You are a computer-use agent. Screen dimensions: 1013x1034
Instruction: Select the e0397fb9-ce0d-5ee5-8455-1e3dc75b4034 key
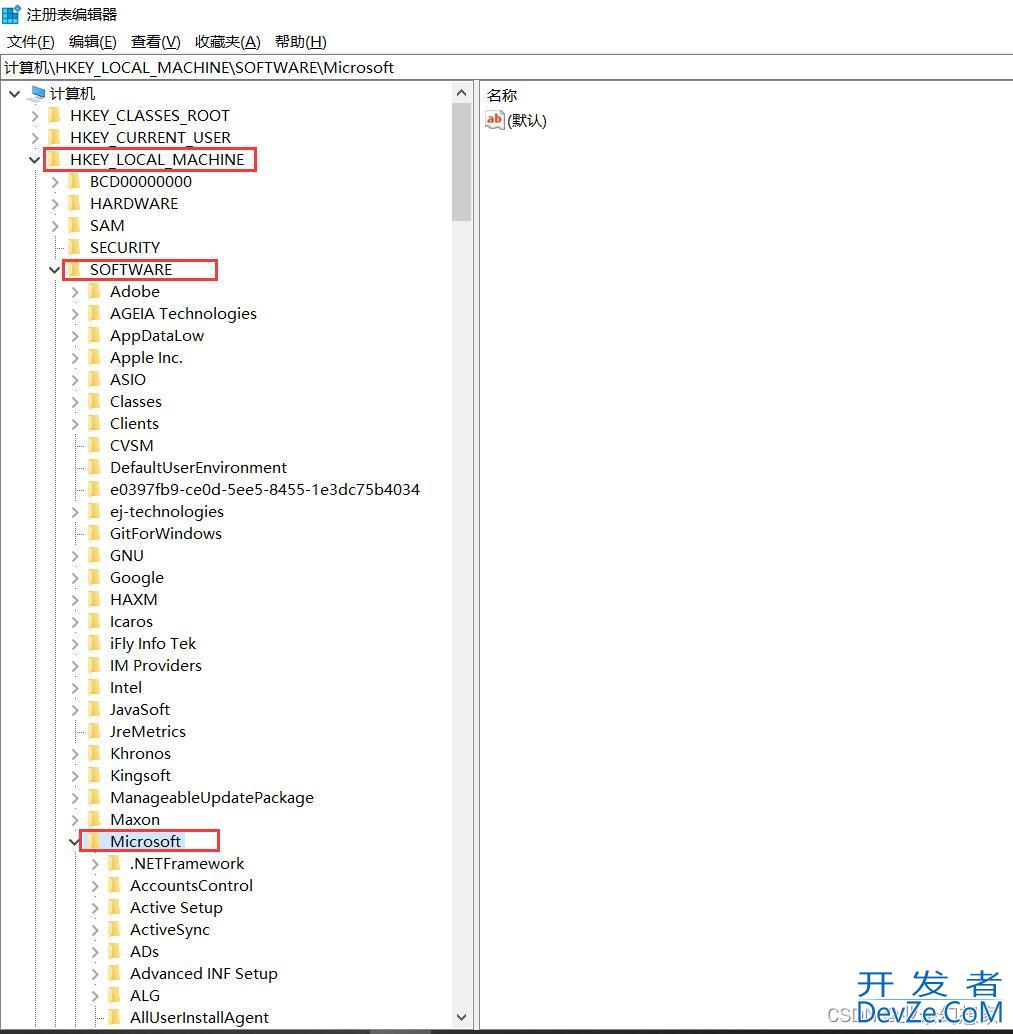coord(264,489)
